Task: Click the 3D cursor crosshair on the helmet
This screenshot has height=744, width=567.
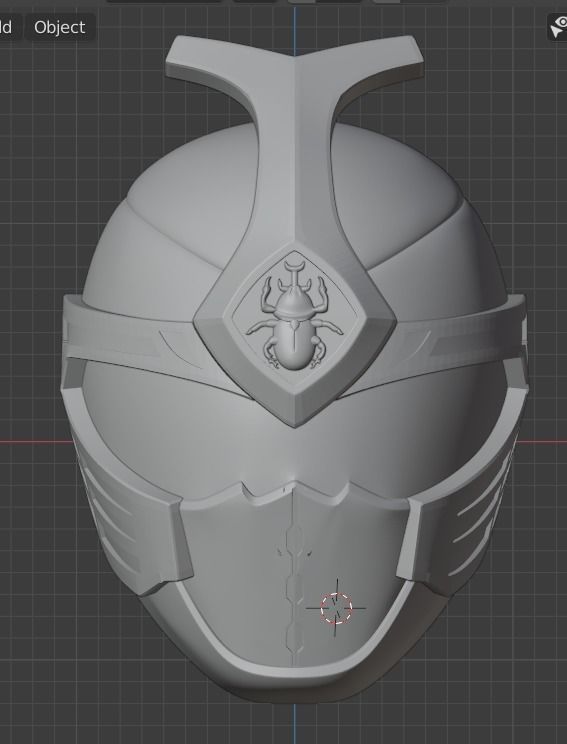Action: point(336,608)
